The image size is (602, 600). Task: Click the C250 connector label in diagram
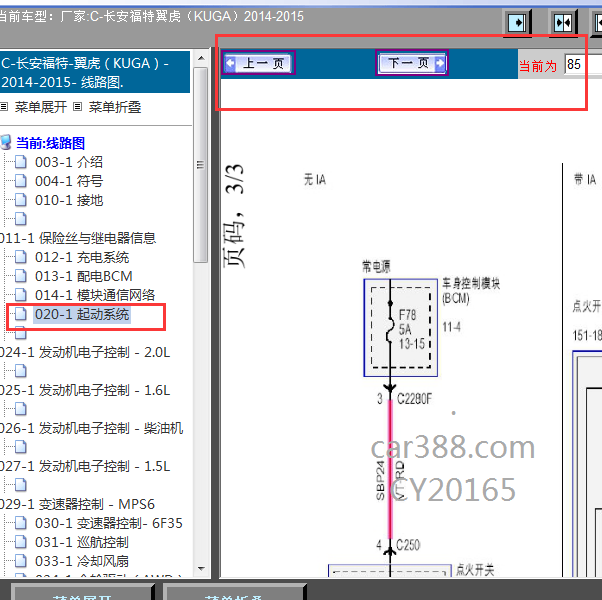tap(407, 545)
